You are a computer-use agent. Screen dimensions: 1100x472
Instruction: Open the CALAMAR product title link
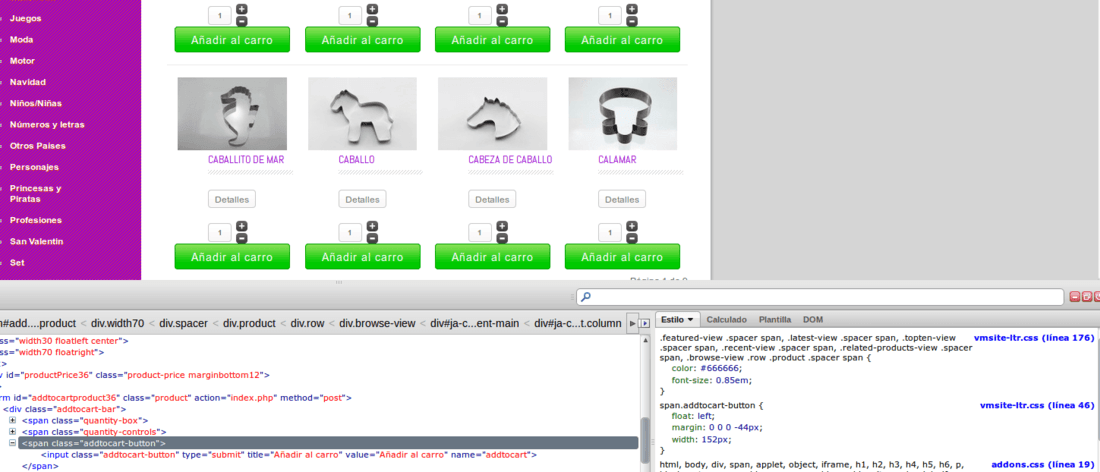[617, 160]
